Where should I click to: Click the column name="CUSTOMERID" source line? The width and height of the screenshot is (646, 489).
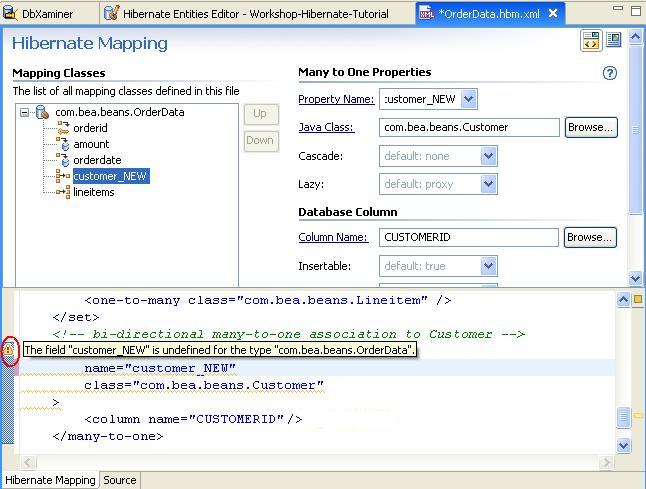[x=193, y=419]
